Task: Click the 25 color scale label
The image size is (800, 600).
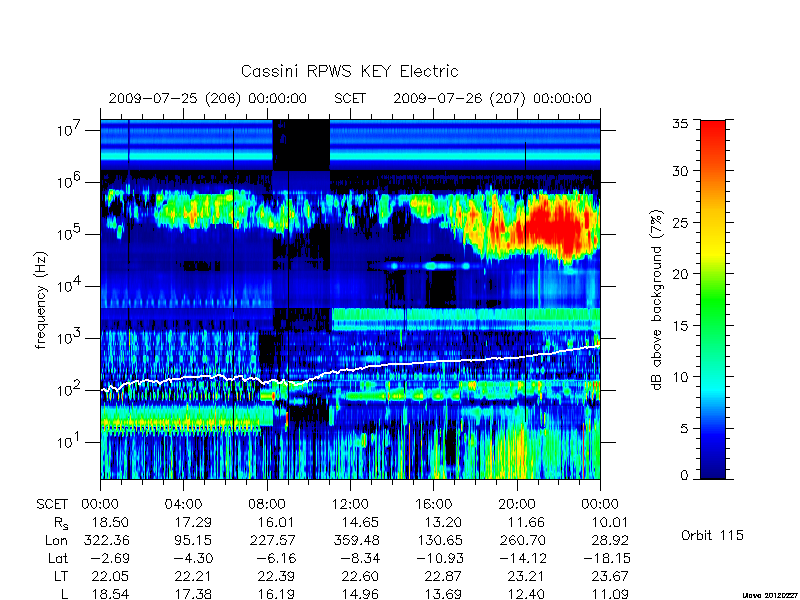Action: [x=681, y=223]
